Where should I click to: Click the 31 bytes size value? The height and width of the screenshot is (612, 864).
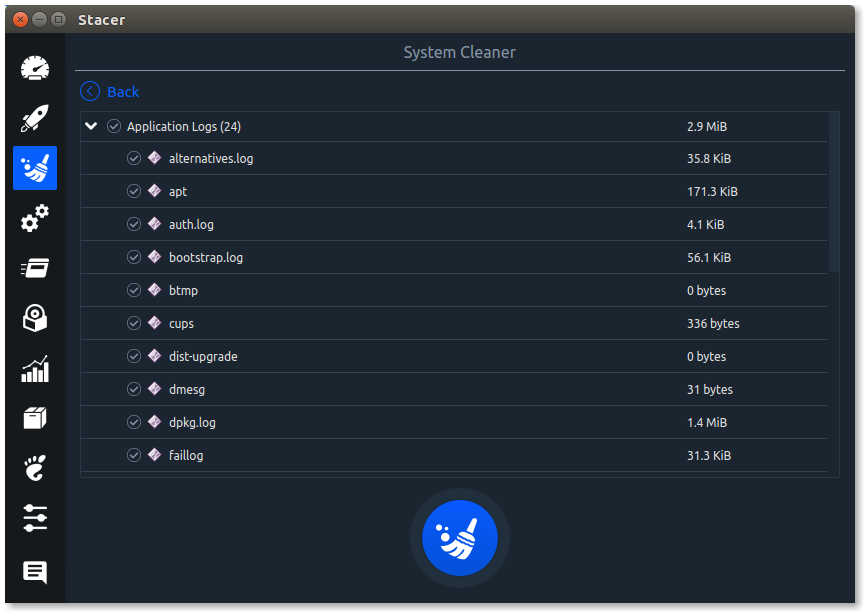pyautogui.click(x=710, y=390)
